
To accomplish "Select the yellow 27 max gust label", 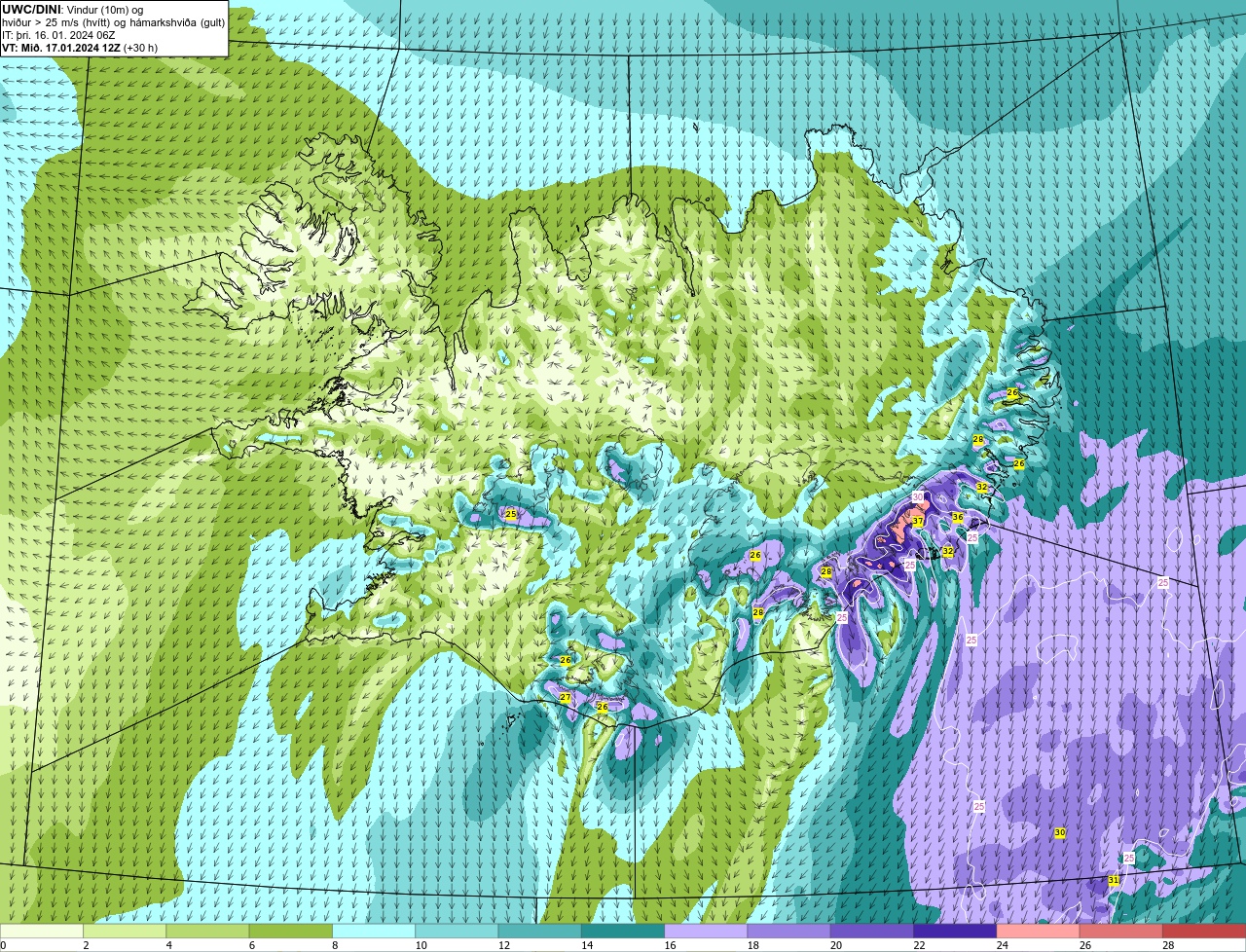I will click(x=566, y=697).
